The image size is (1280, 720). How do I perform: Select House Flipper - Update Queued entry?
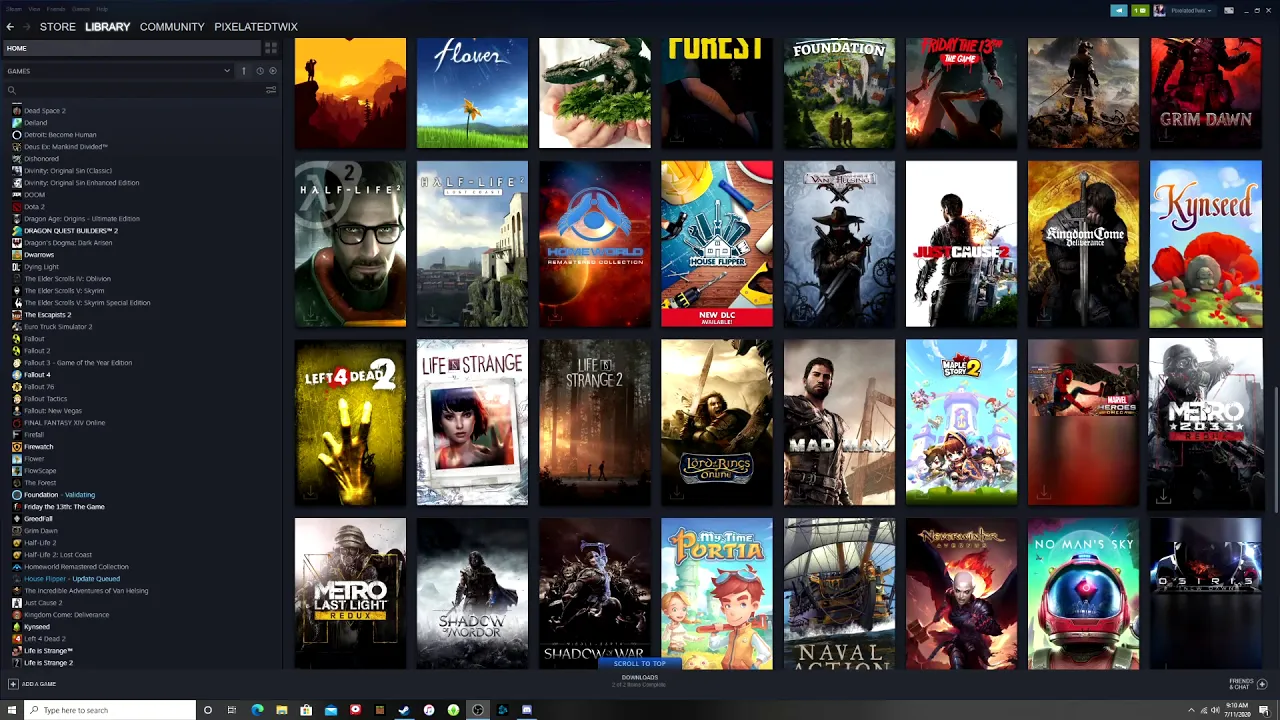coord(71,579)
